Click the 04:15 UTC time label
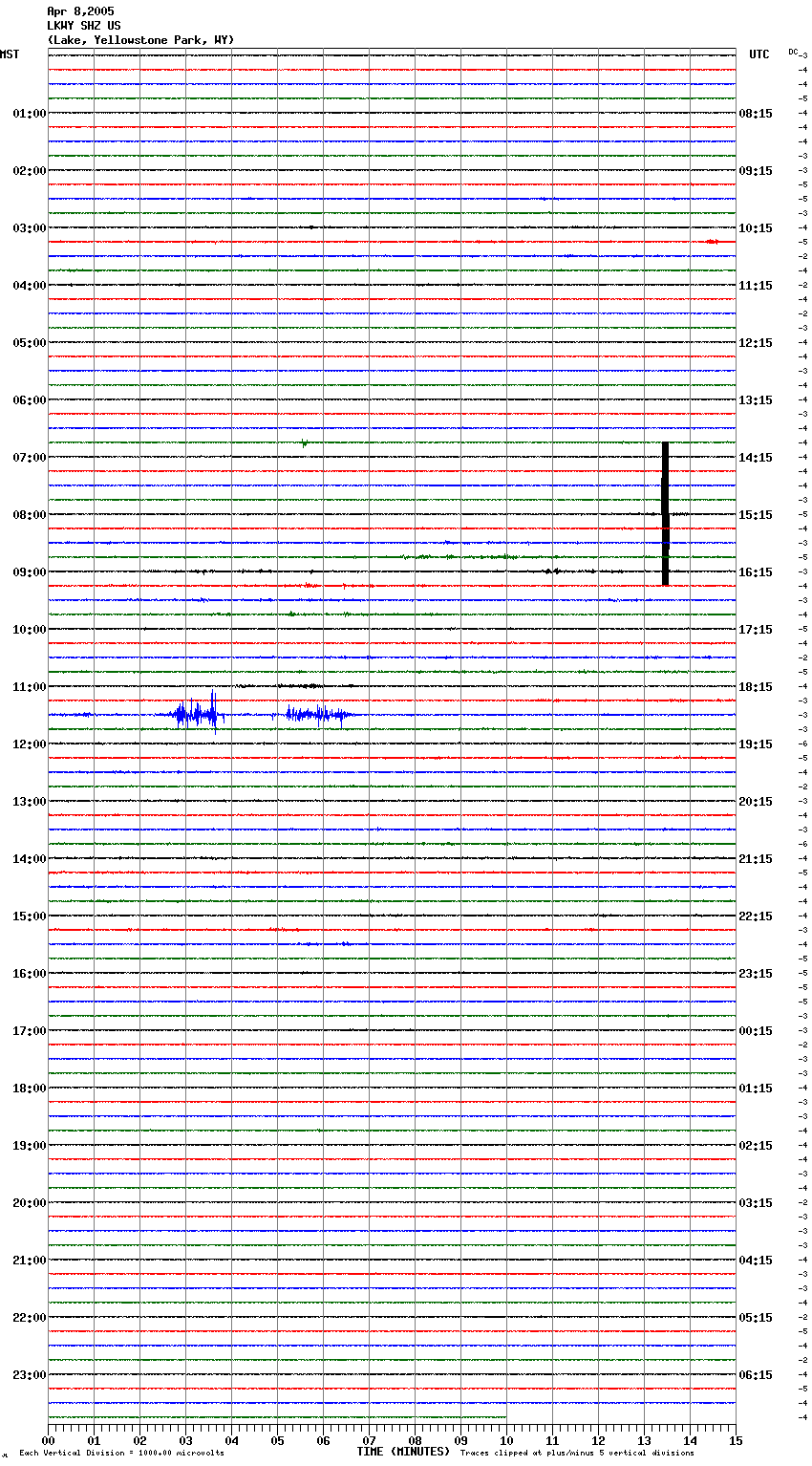The image size is (812, 1466). pos(756,1261)
